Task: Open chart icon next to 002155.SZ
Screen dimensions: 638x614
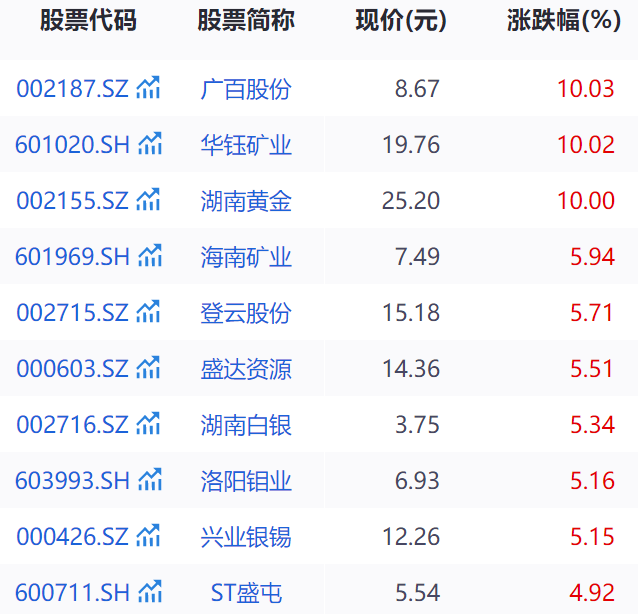Action: click(x=149, y=199)
